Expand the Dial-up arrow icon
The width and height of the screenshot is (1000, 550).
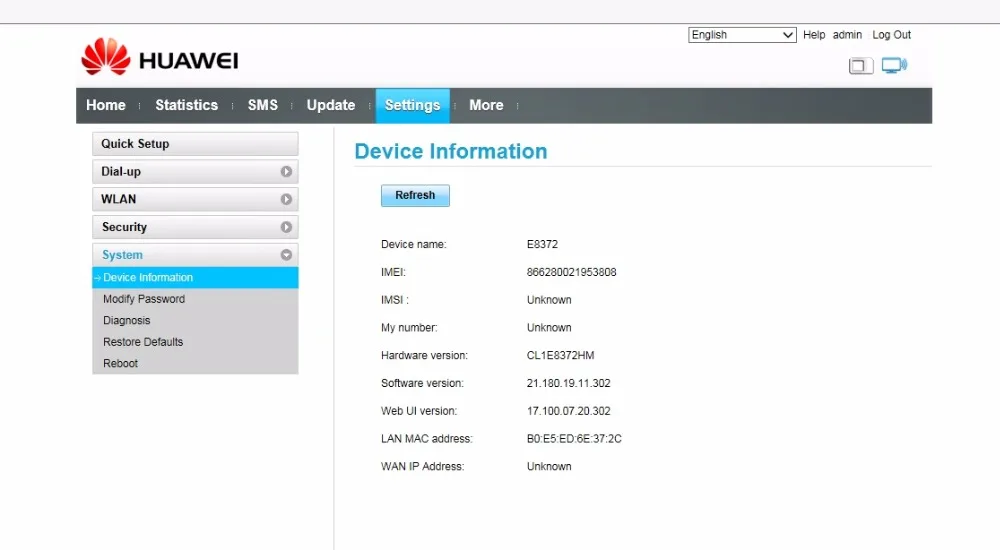pyautogui.click(x=286, y=172)
